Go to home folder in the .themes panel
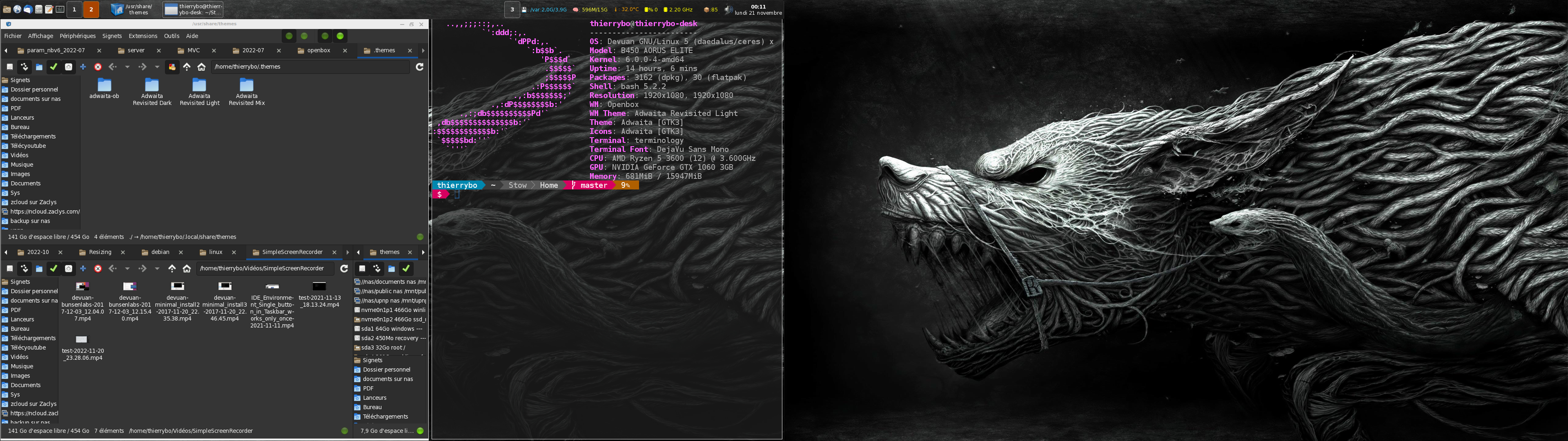1568x441 pixels. 201,67
